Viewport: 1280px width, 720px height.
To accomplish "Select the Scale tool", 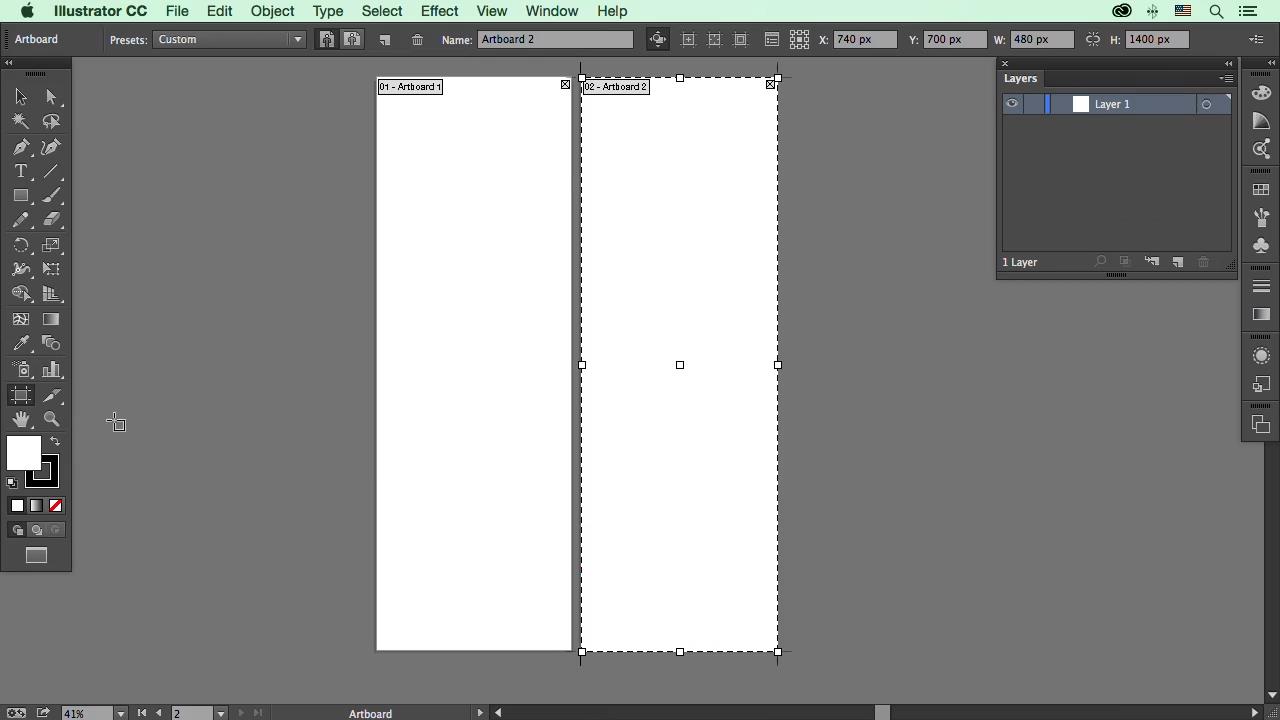I will point(51,245).
